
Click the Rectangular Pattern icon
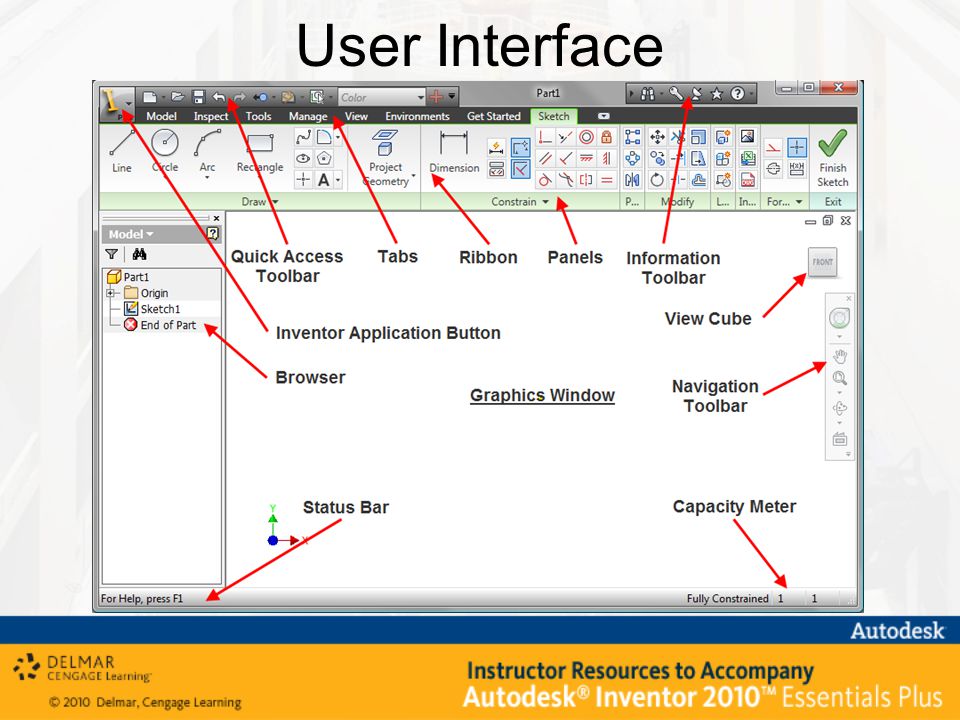(632, 137)
